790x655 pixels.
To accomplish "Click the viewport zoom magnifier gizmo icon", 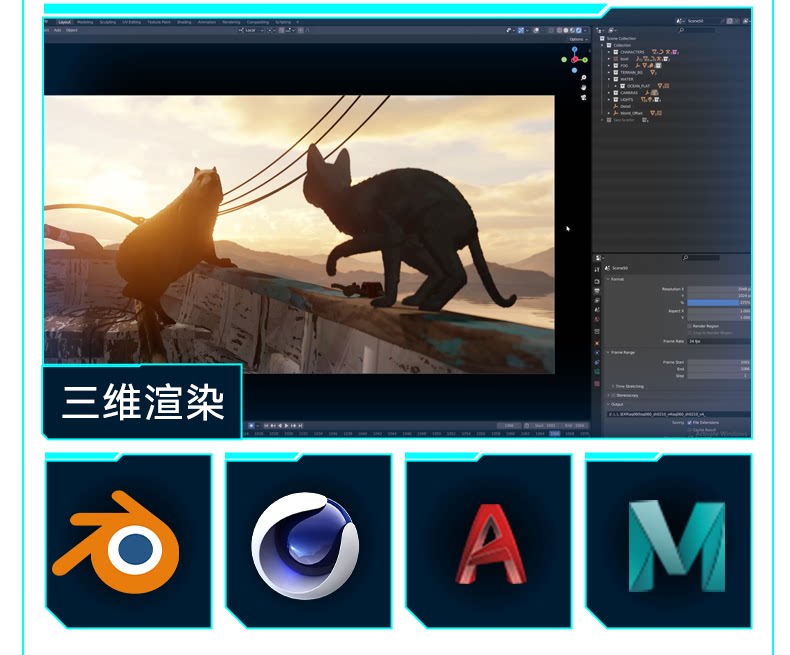I will pyautogui.click(x=583, y=77).
